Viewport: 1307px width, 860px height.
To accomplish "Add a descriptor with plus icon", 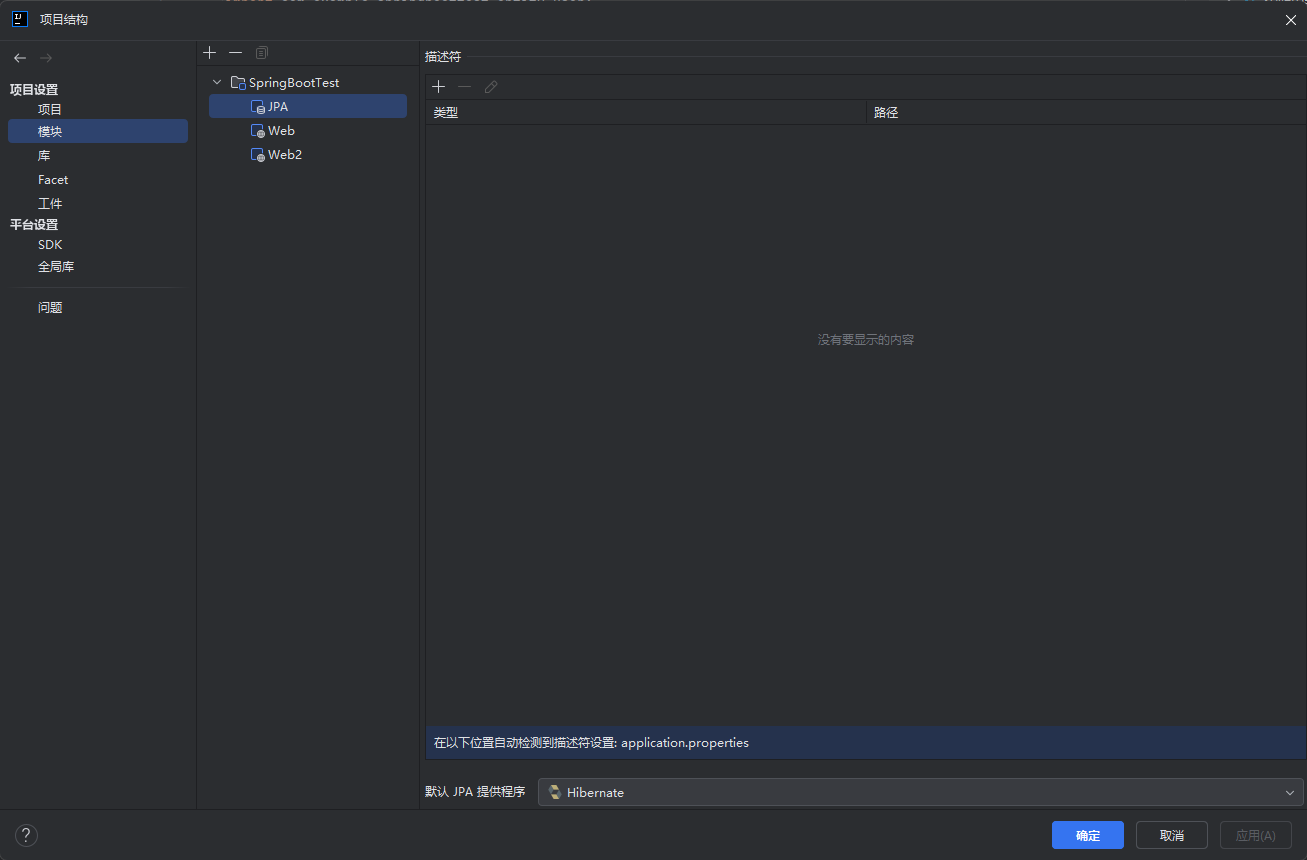I will (438, 87).
